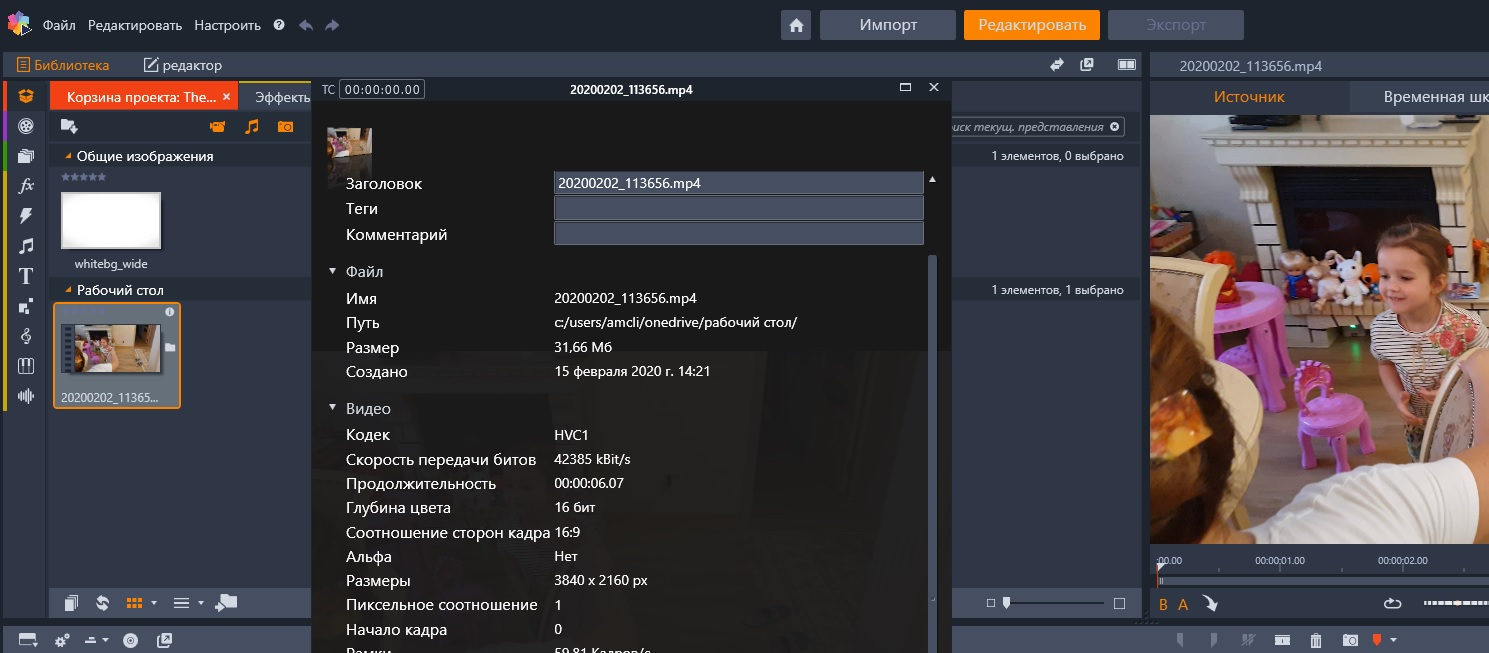Open the Media film reel sidebar category

27,126
